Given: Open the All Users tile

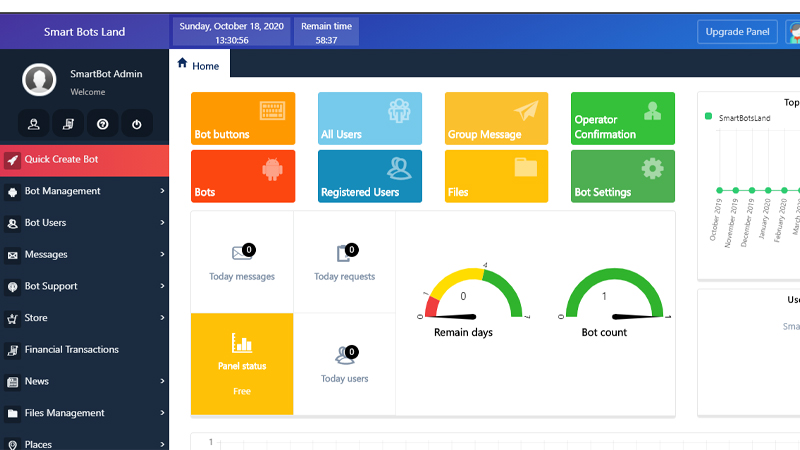Looking at the screenshot, I should pyautogui.click(x=370, y=119).
